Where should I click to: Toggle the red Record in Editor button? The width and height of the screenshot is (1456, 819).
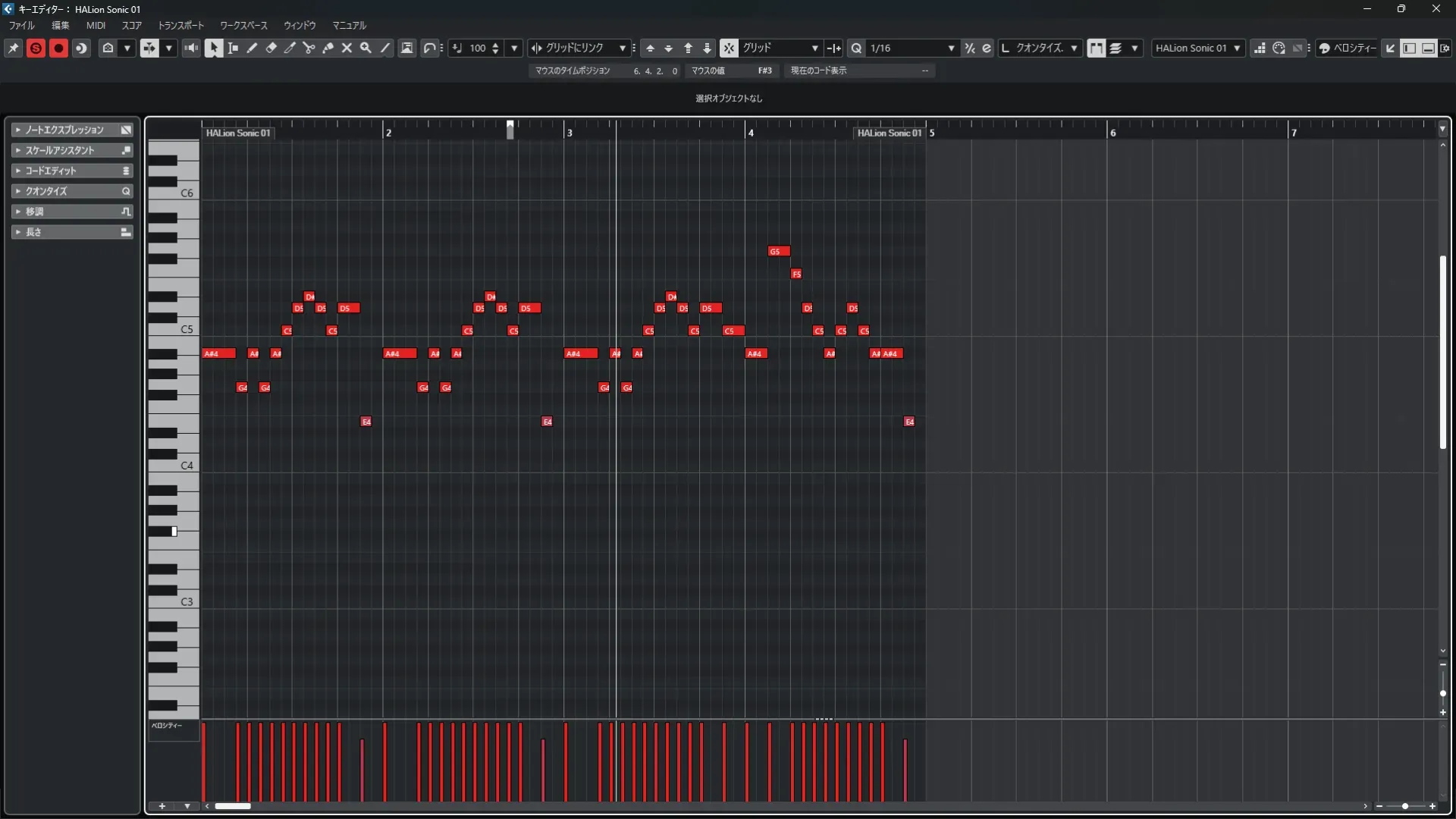click(x=58, y=48)
